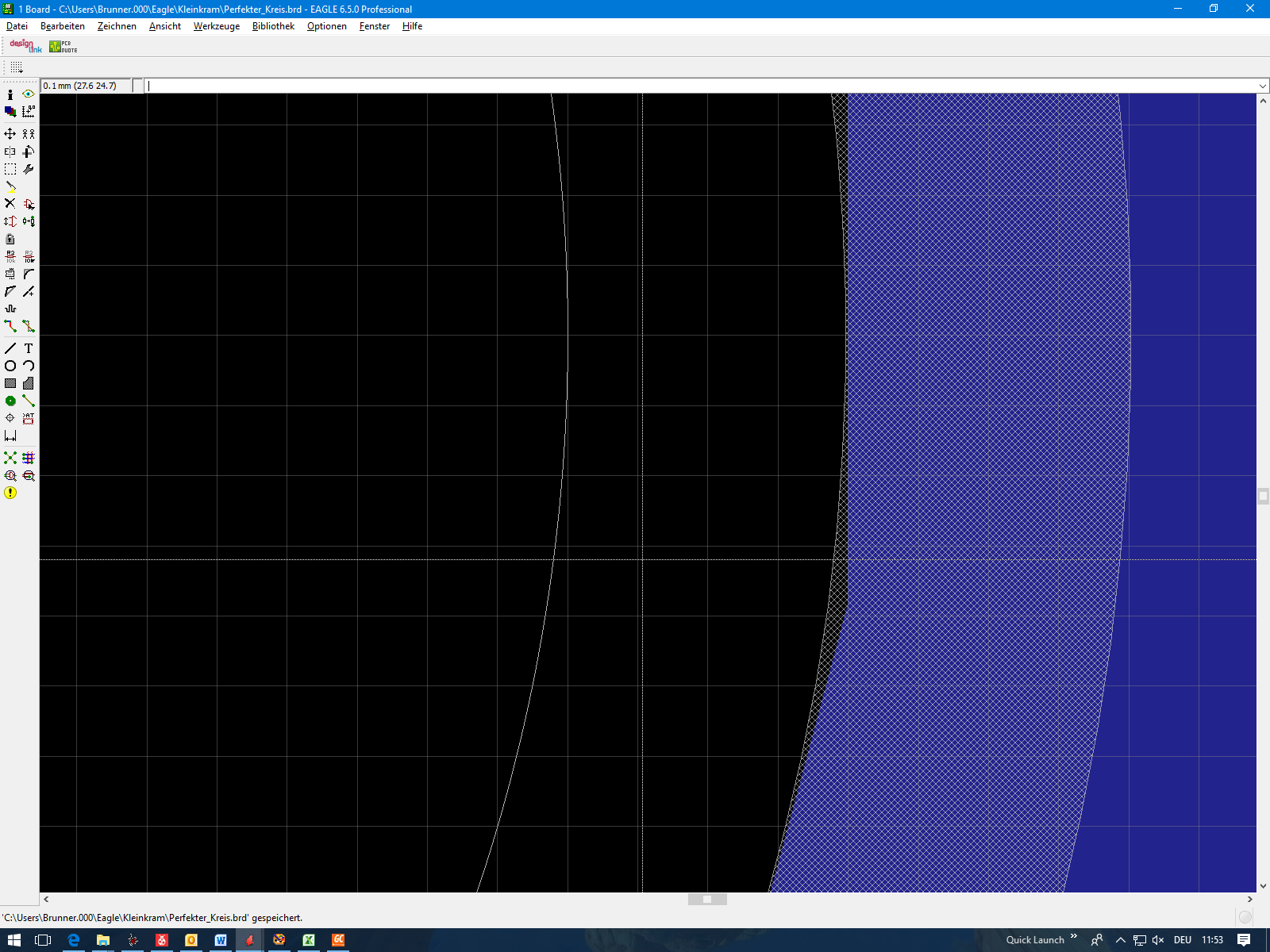Open the Windows Start menu

pyautogui.click(x=14, y=940)
